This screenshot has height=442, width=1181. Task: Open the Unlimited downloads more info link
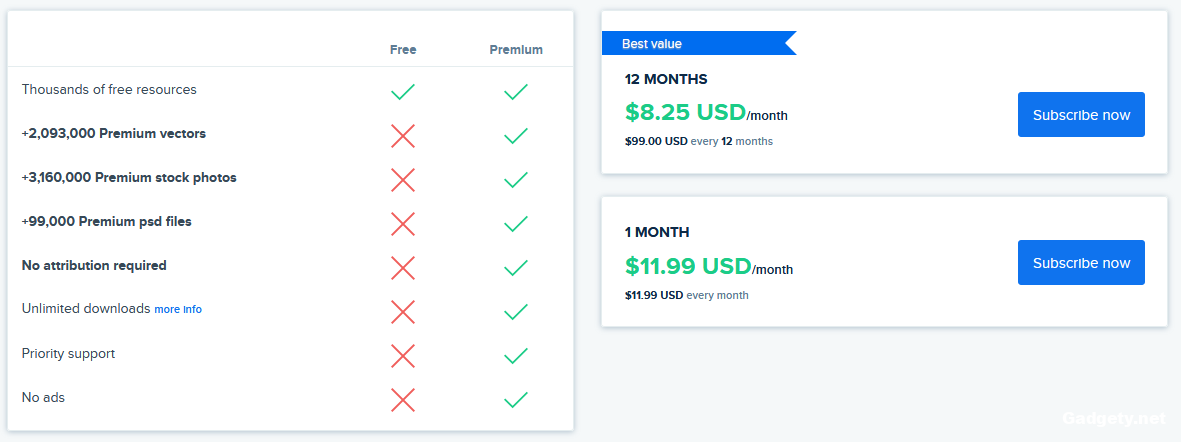coord(178,310)
